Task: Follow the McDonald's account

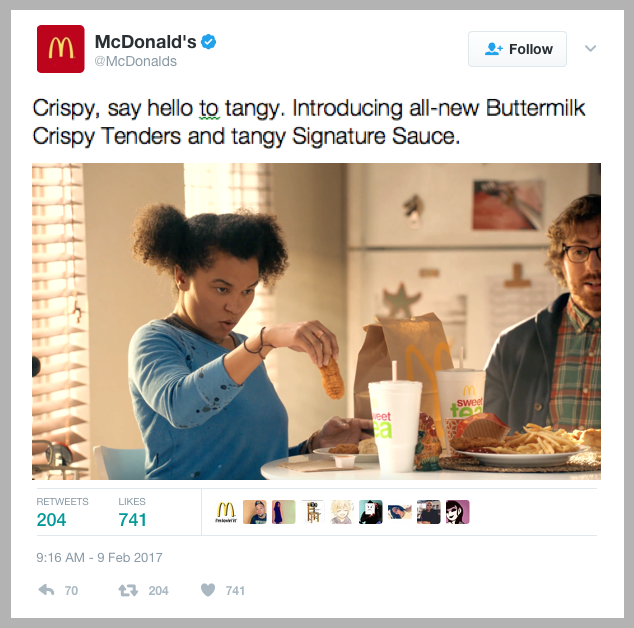Action: [517, 49]
